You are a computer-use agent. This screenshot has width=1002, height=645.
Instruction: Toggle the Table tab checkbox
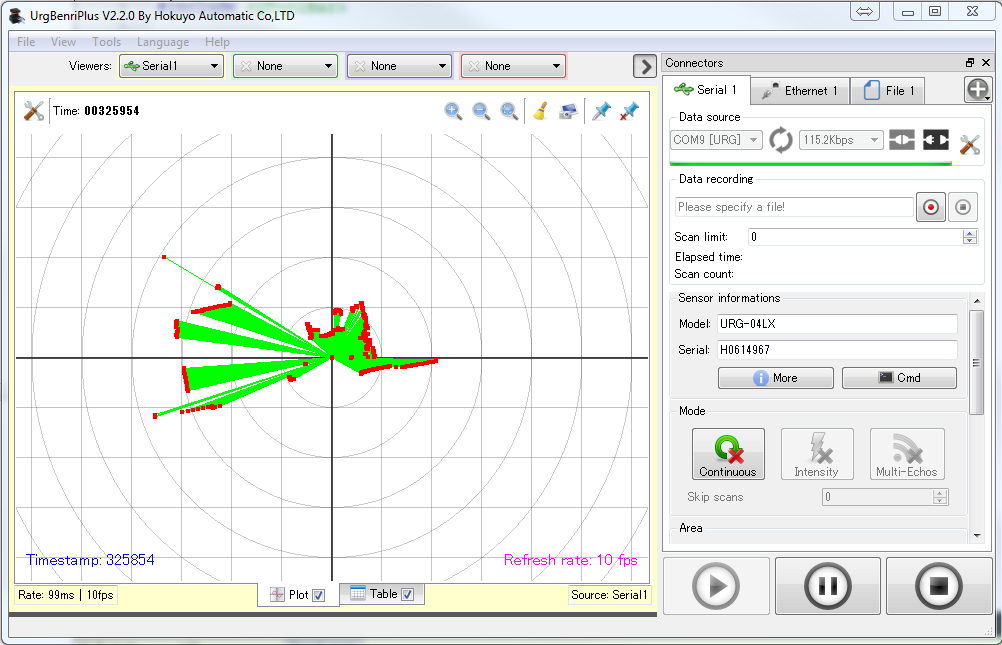(408, 594)
